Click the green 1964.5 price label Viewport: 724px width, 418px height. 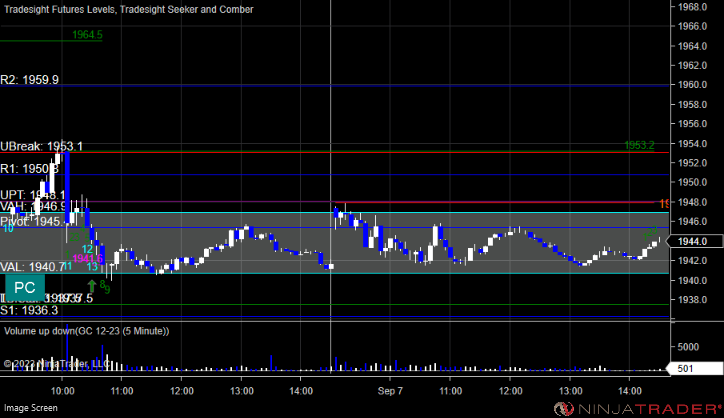click(87, 35)
